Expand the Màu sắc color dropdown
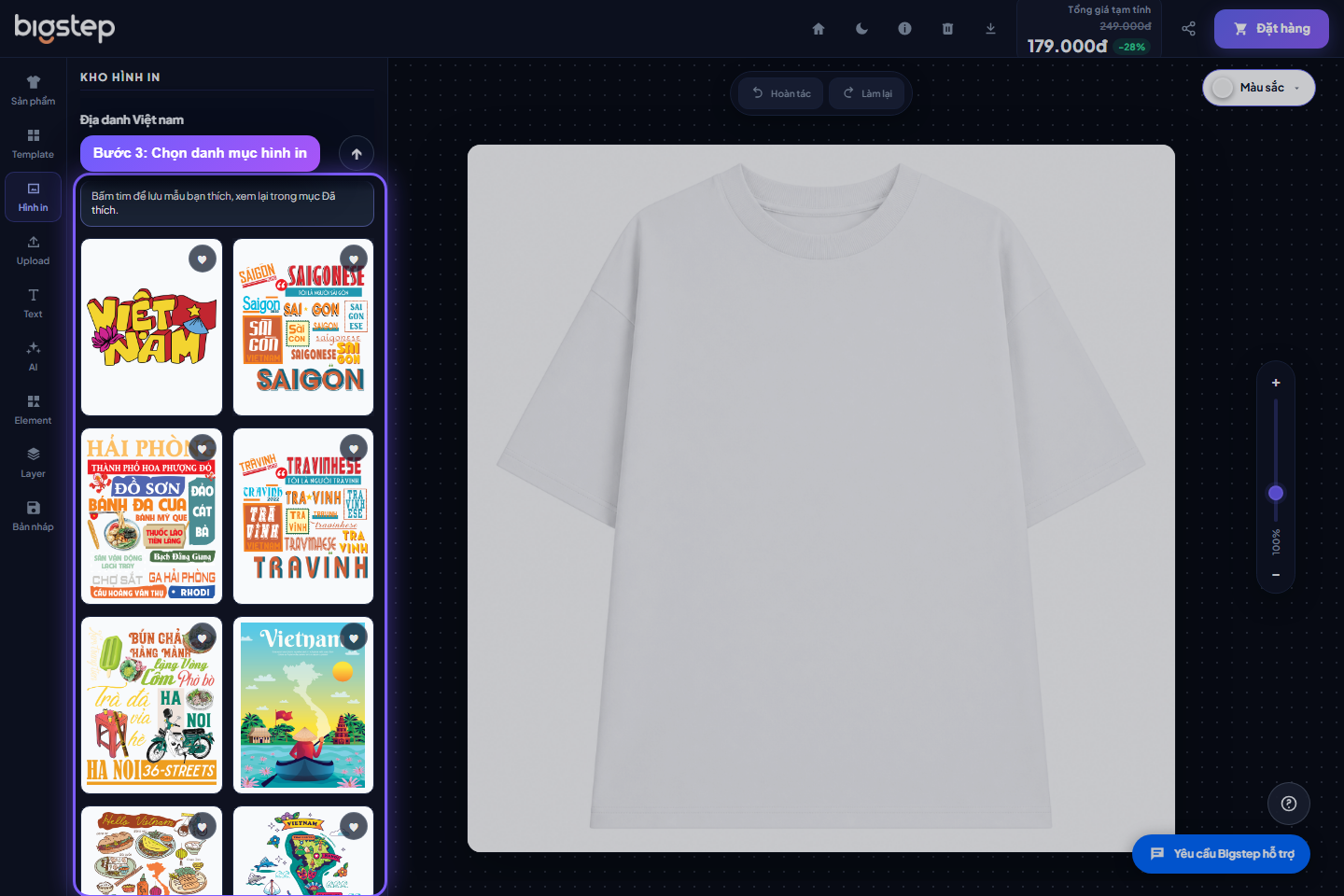Viewport: 1344px width, 896px height. pos(1259,88)
